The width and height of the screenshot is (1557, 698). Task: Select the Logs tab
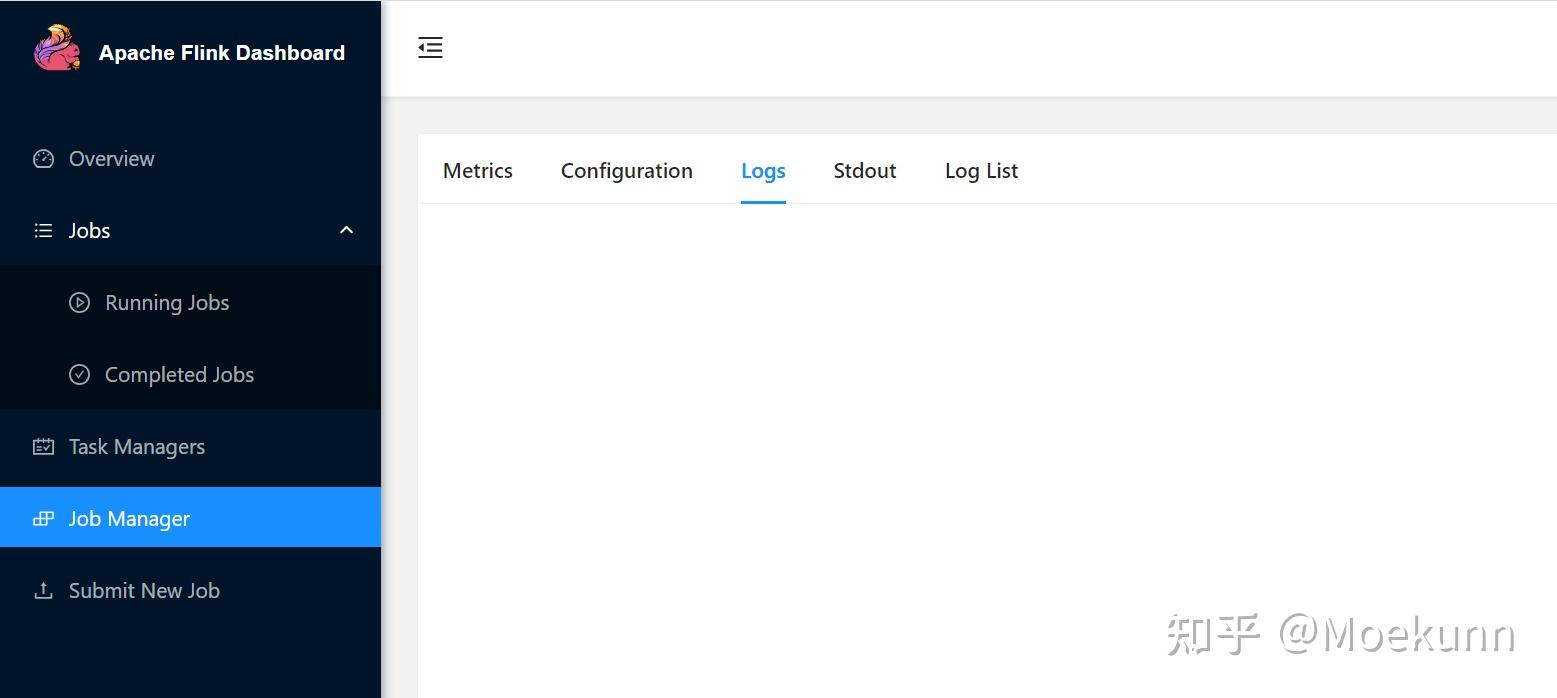click(763, 171)
